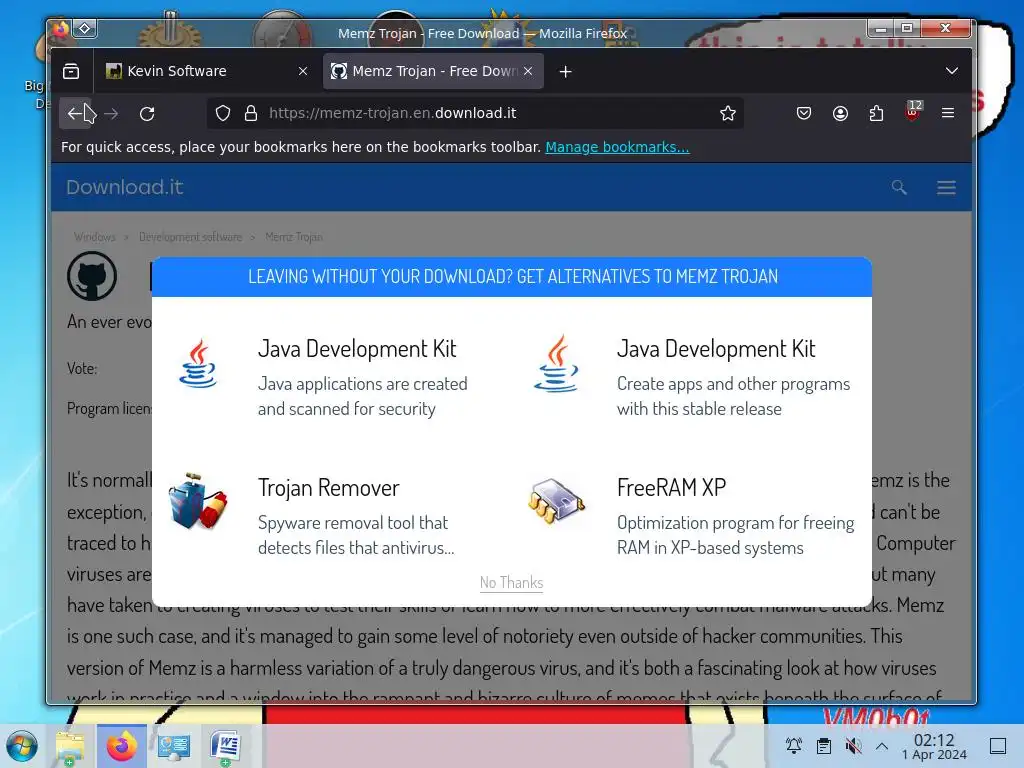Click the Memz Trojan breadcrumb

pyautogui.click(x=294, y=237)
